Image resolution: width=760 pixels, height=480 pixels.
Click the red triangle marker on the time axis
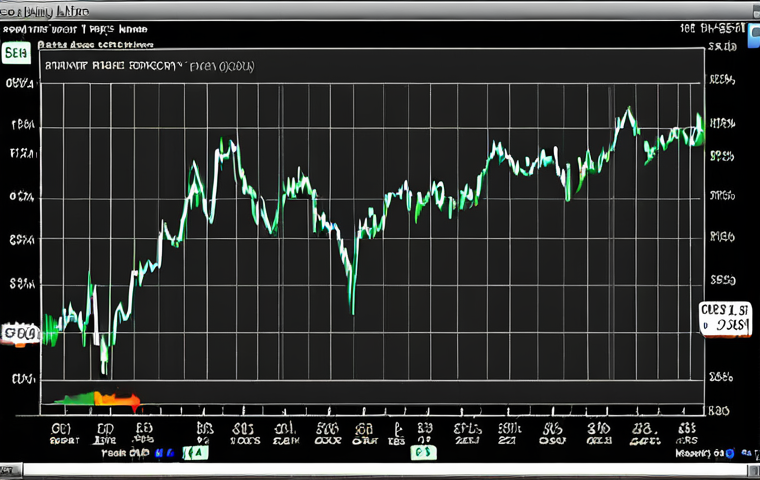(x=136, y=409)
